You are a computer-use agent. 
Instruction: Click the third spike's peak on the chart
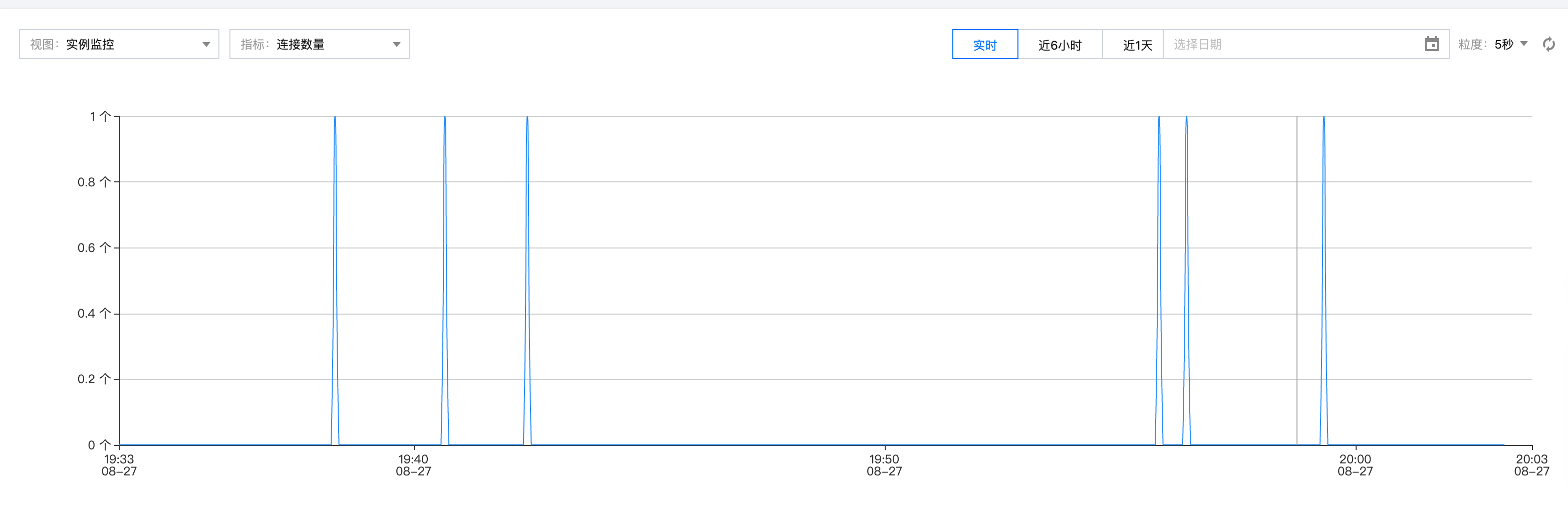click(527, 118)
